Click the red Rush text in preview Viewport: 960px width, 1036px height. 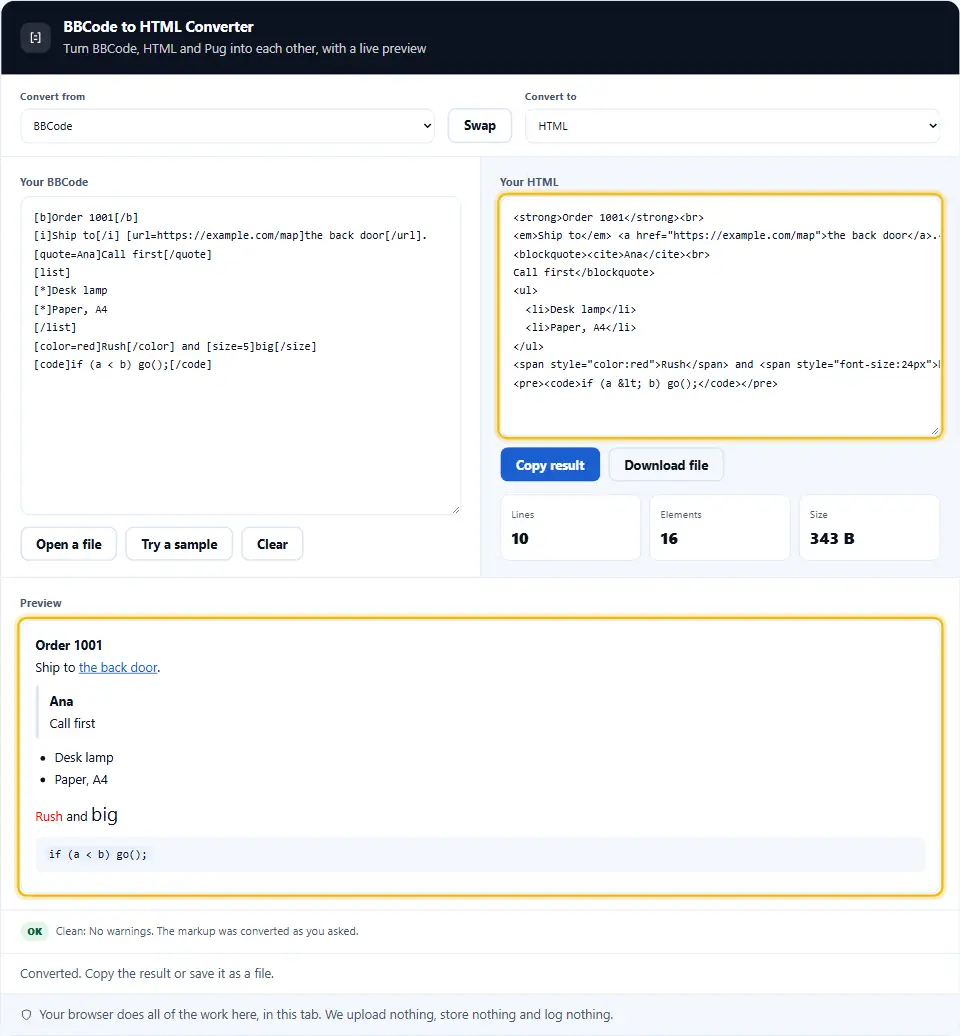[49, 817]
